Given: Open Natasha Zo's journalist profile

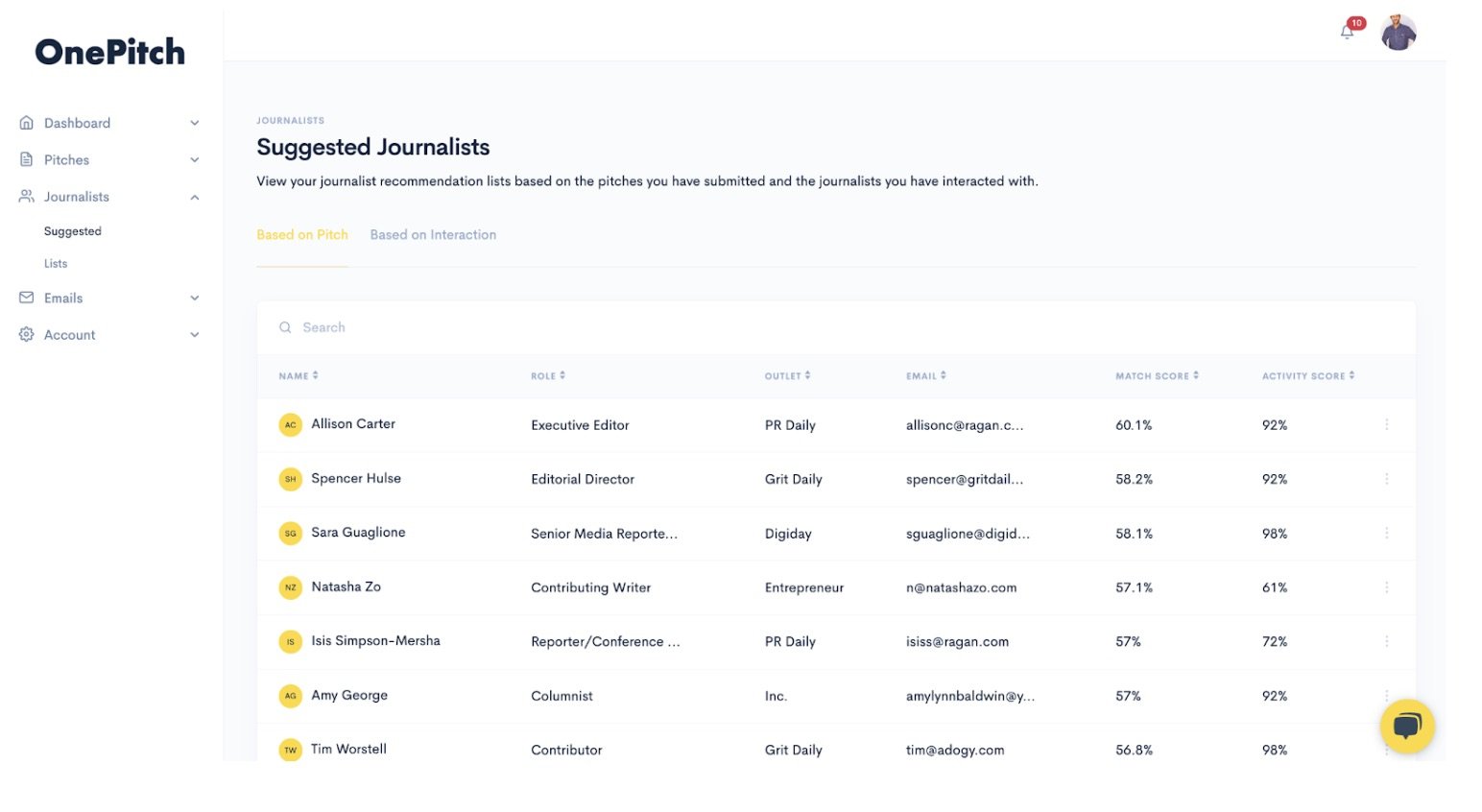Looking at the screenshot, I should [x=346, y=586].
